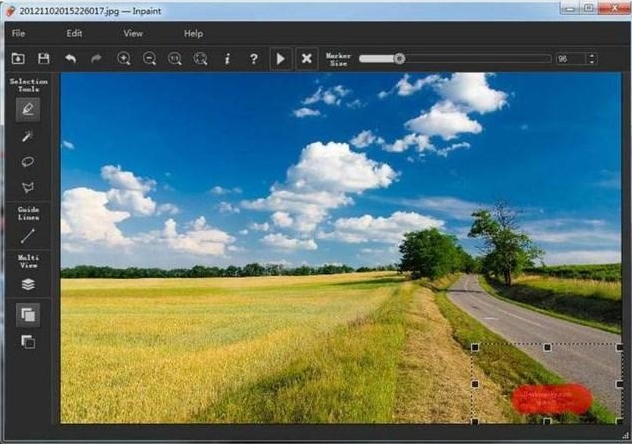The width and height of the screenshot is (632, 444).
Task: Click the Marker Size value field
Action: (570, 59)
